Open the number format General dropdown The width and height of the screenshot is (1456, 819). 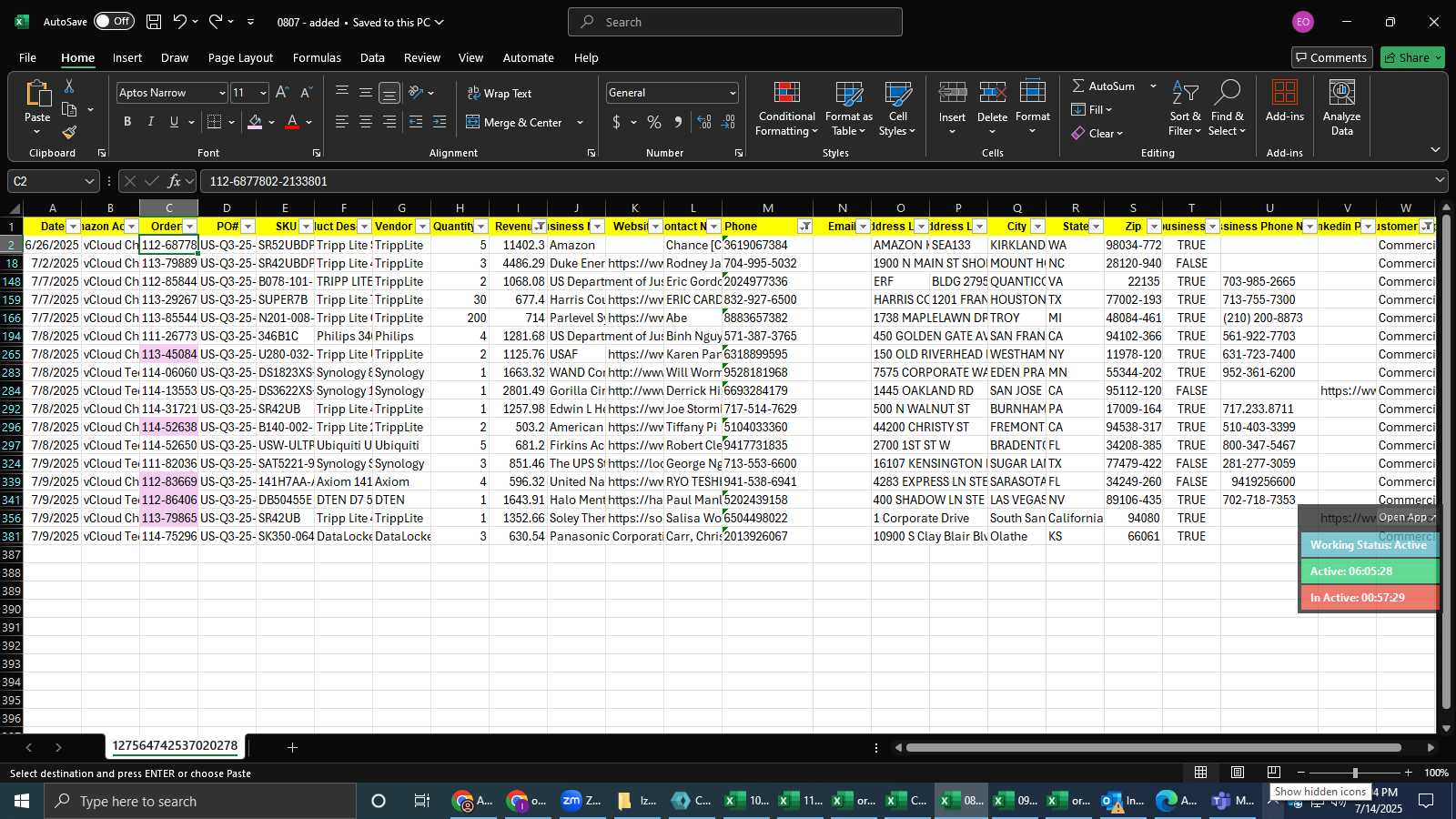coord(733,93)
